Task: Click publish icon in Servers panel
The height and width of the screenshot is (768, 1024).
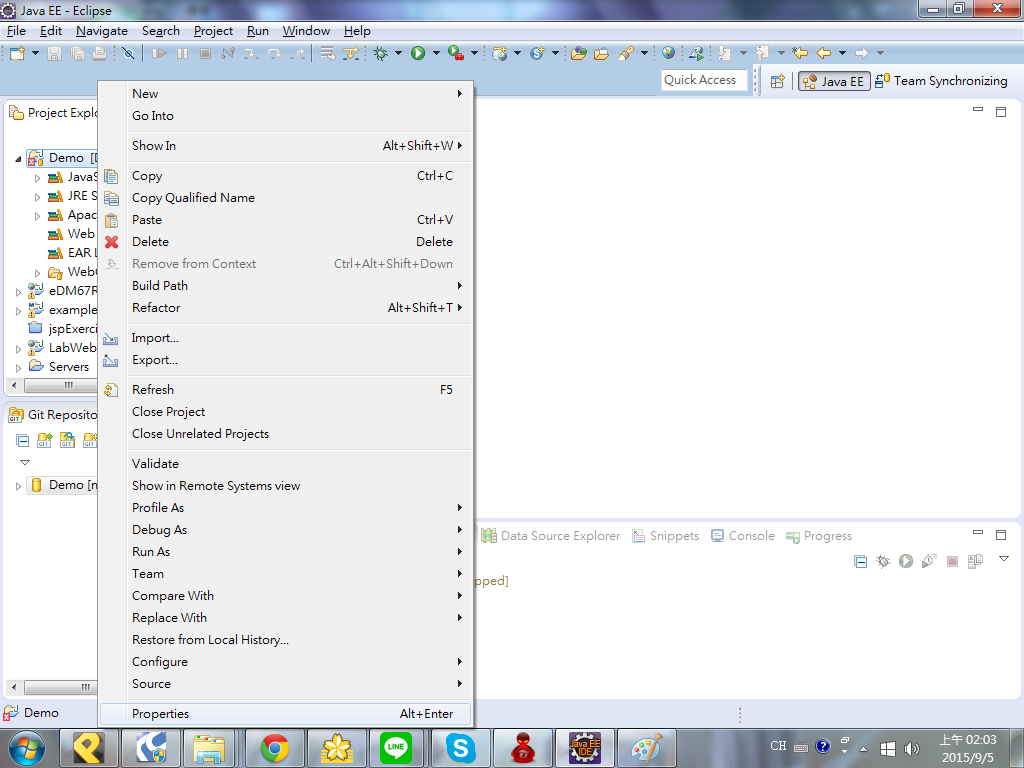Action: 976,561
